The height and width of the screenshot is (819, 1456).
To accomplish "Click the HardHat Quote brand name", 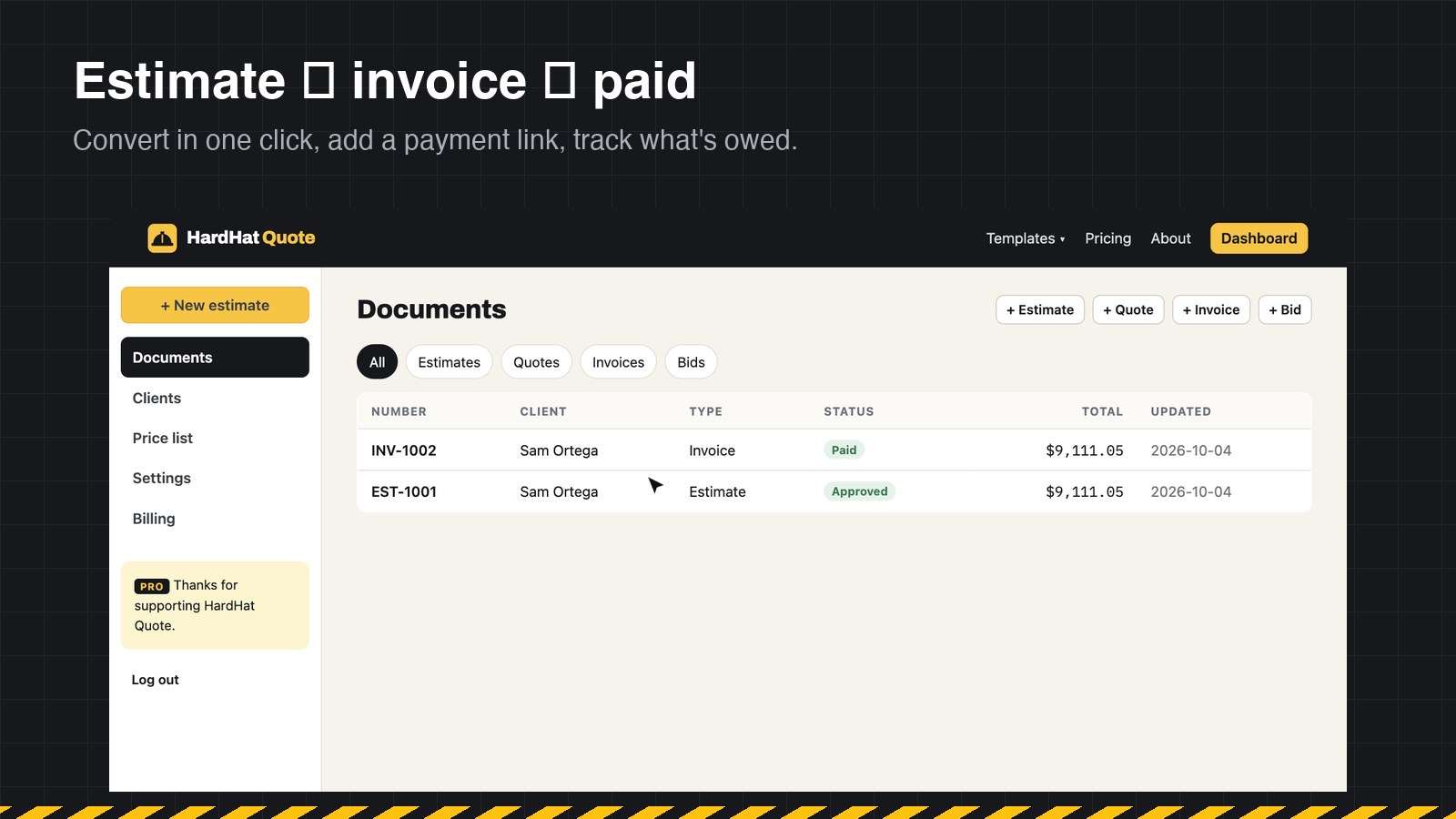I will point(251,238).
